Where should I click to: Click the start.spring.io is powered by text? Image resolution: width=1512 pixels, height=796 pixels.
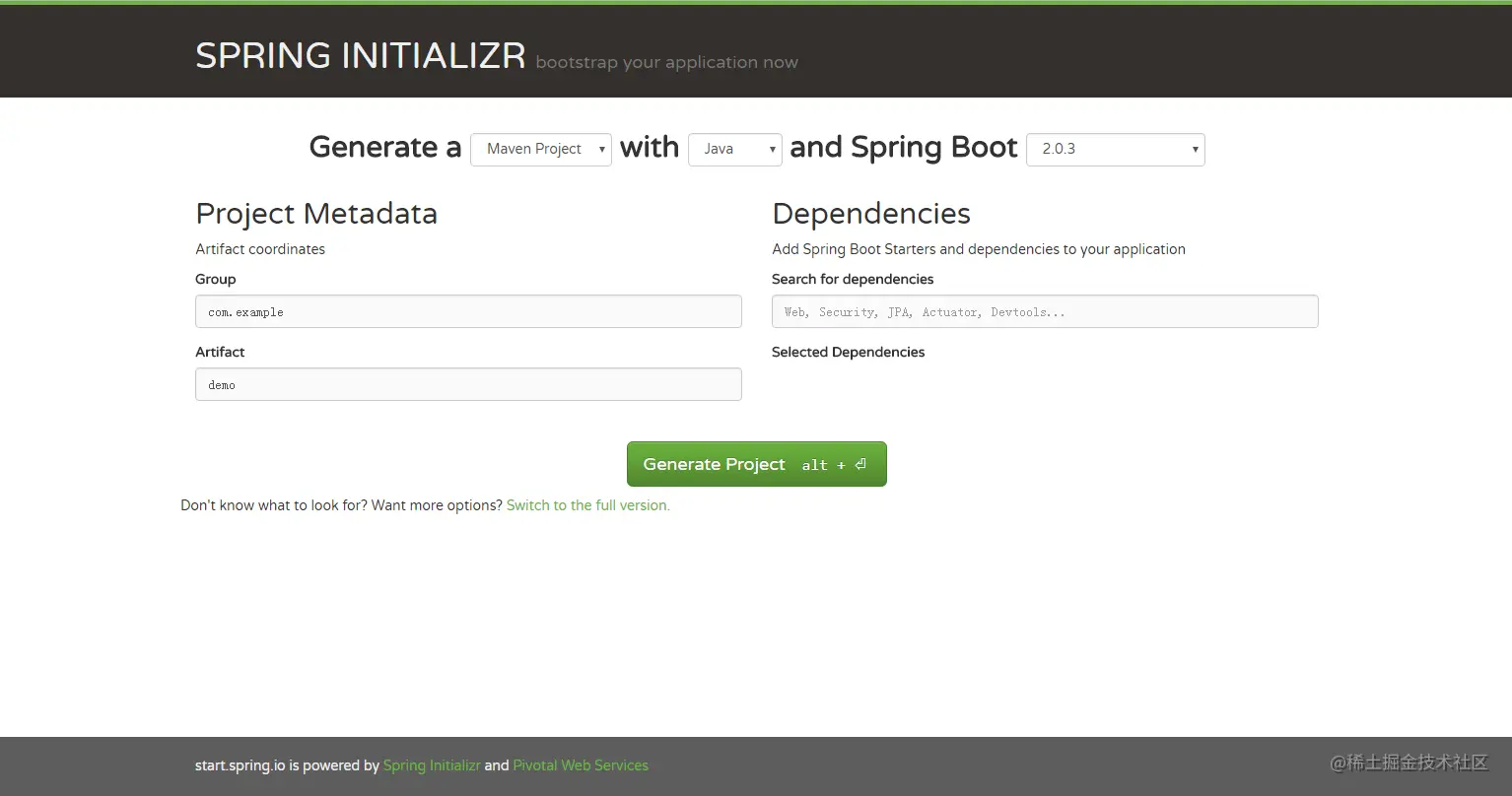[287, 765]
